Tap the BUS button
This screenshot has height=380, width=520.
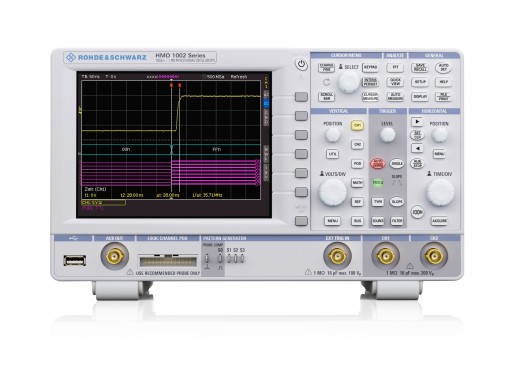[x=357, y=221]
